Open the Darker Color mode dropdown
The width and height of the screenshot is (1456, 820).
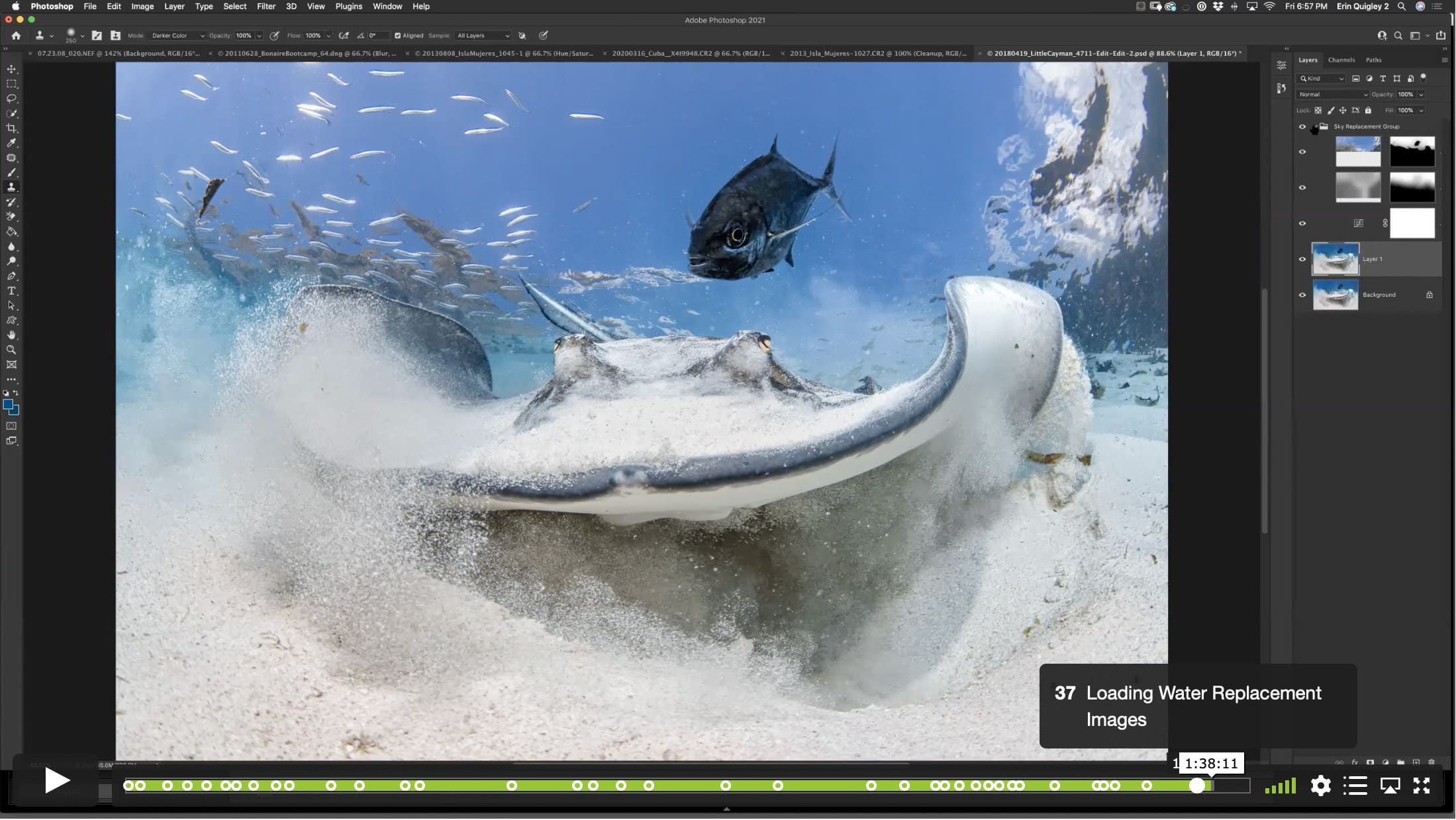click(x=177, y=36)
